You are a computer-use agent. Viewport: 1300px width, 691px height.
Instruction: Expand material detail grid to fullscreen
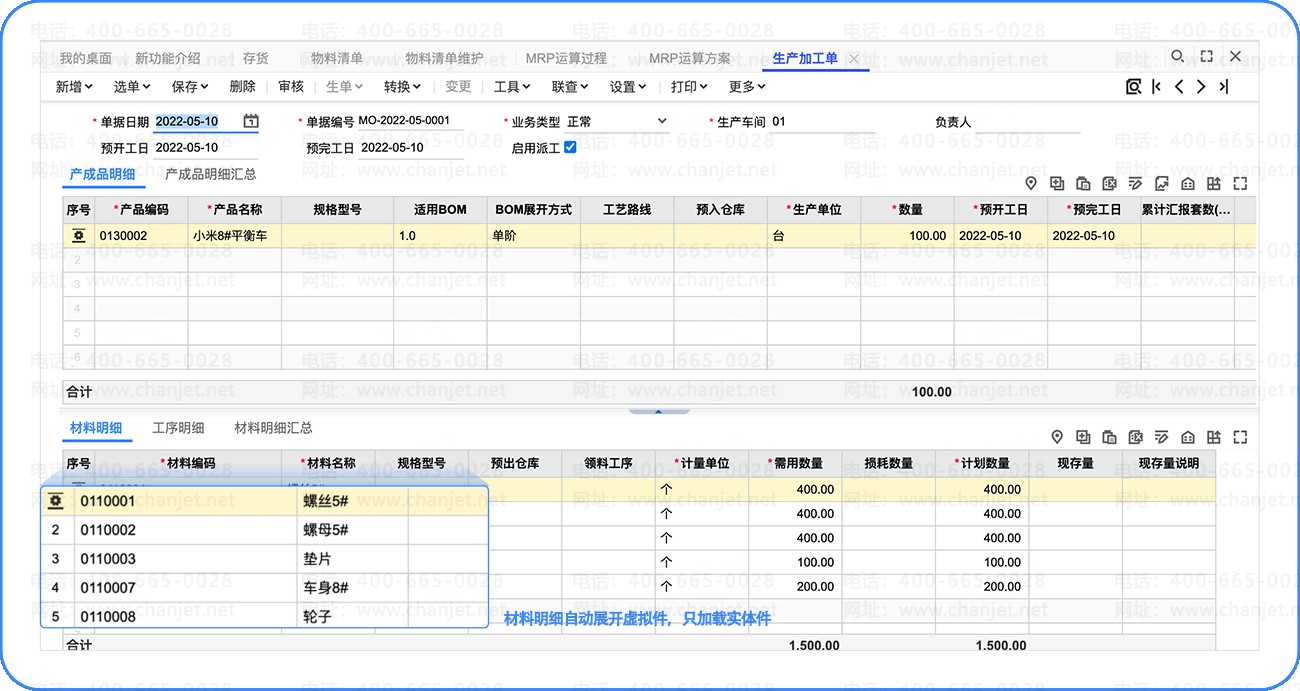tap(1240, 437)
